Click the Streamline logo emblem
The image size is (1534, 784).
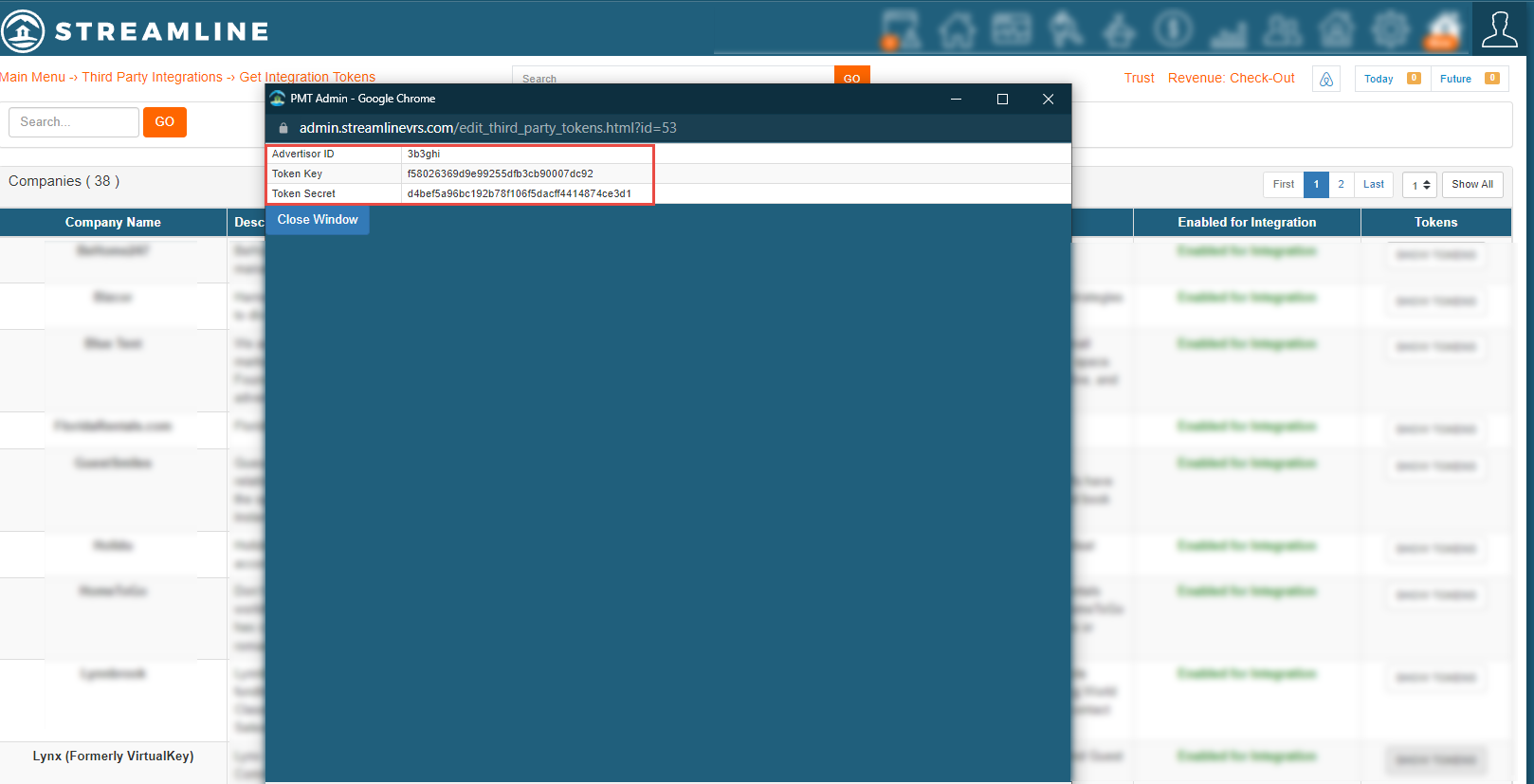23,30
